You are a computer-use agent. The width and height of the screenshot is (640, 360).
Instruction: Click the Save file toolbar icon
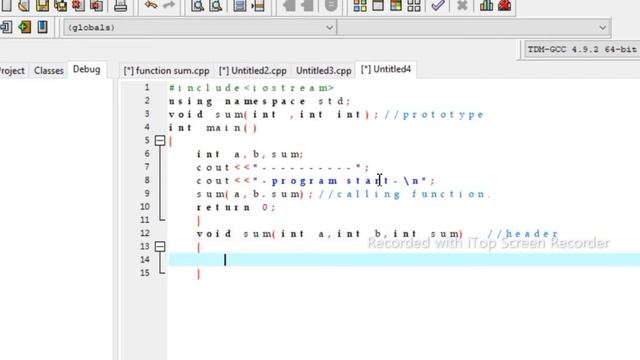[42, 5]
